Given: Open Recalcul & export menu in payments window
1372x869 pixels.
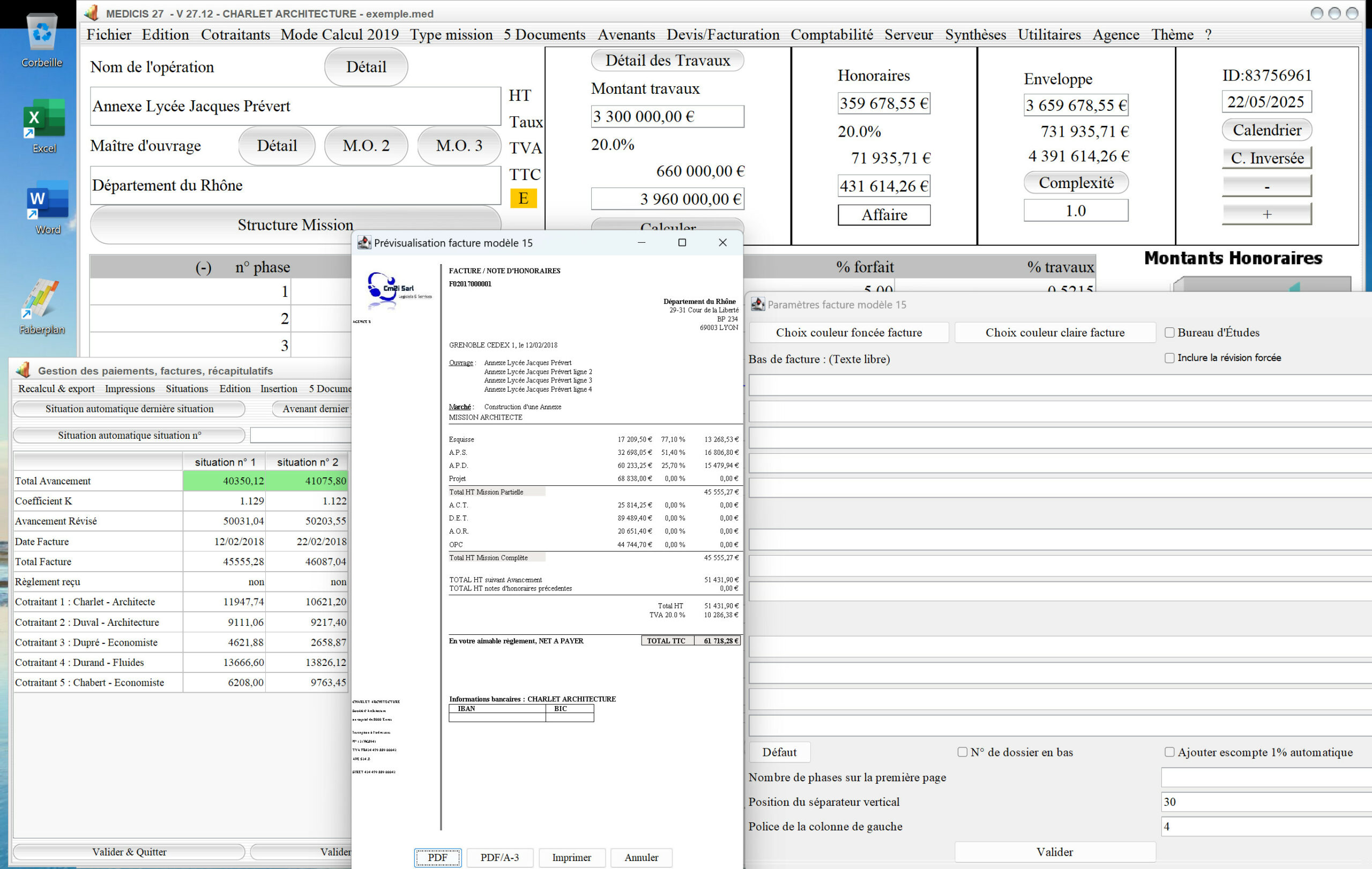Looking at the screenshot, I should [56, 388].
